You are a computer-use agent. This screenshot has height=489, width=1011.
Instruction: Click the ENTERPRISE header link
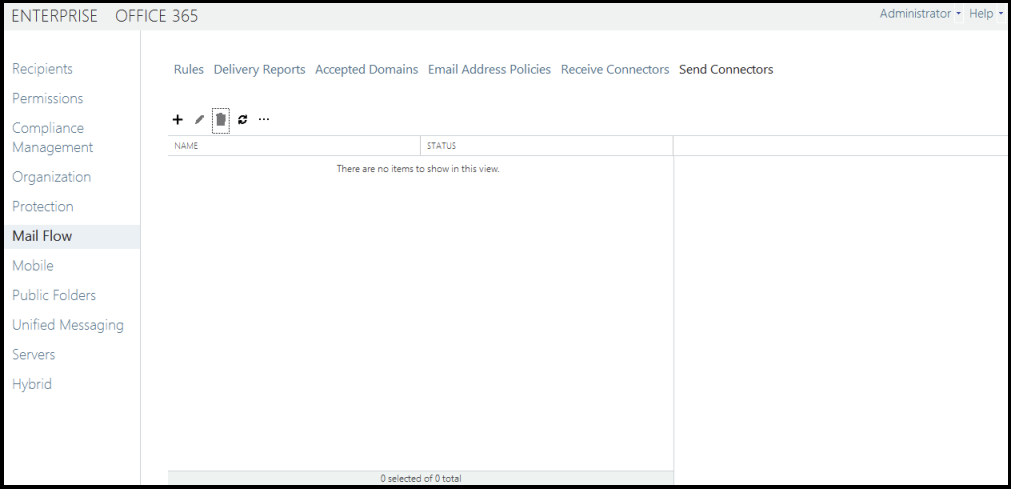[x=55, y=16]
